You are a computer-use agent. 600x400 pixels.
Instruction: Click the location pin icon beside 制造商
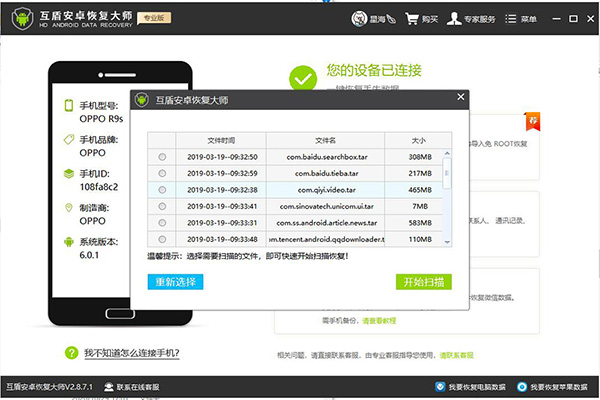[x=69, y=207]
